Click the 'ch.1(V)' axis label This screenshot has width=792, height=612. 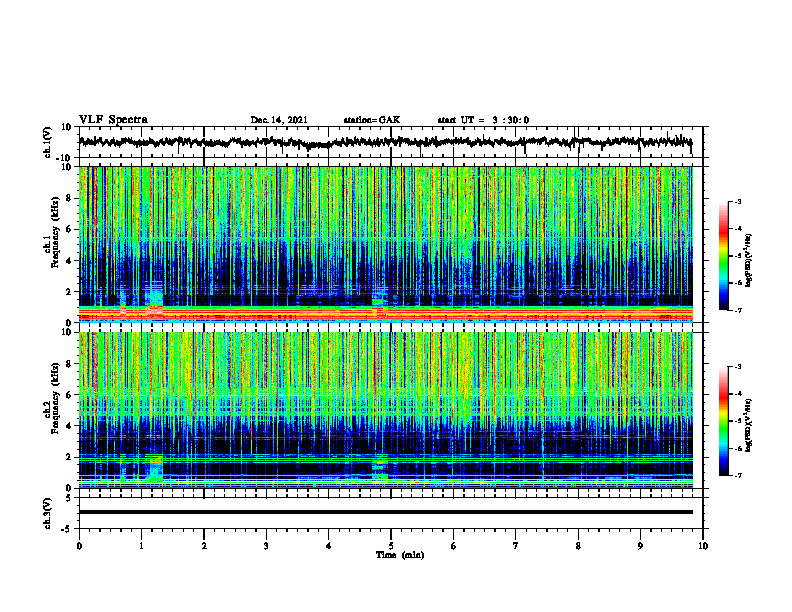(48, 142)
